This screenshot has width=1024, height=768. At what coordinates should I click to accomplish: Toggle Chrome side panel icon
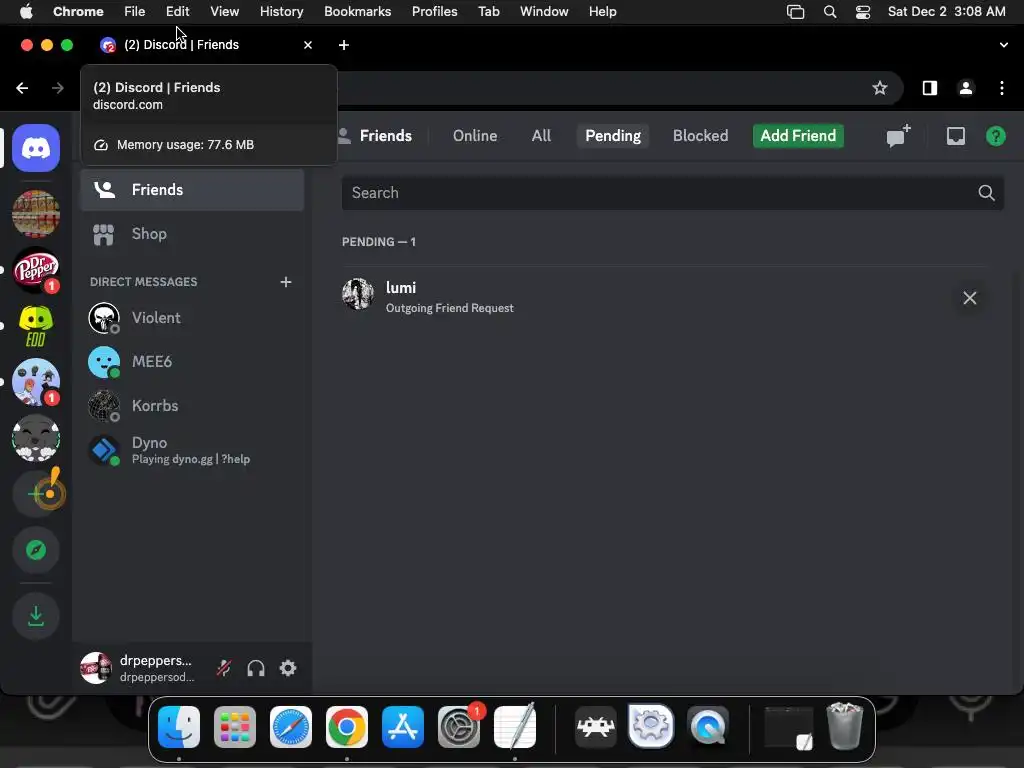coord(929,88)
